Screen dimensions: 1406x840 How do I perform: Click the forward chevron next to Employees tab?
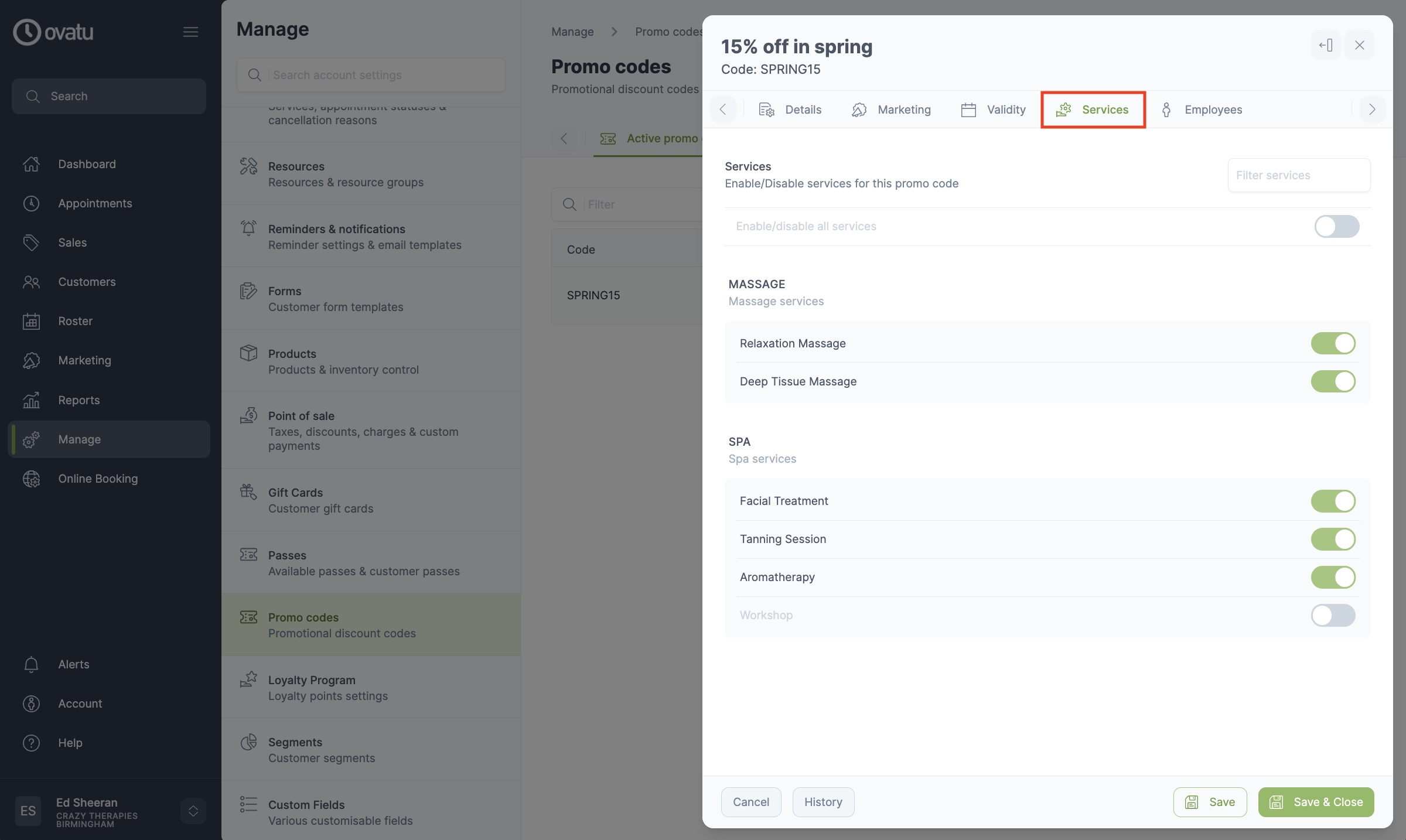coord(1371,110)
